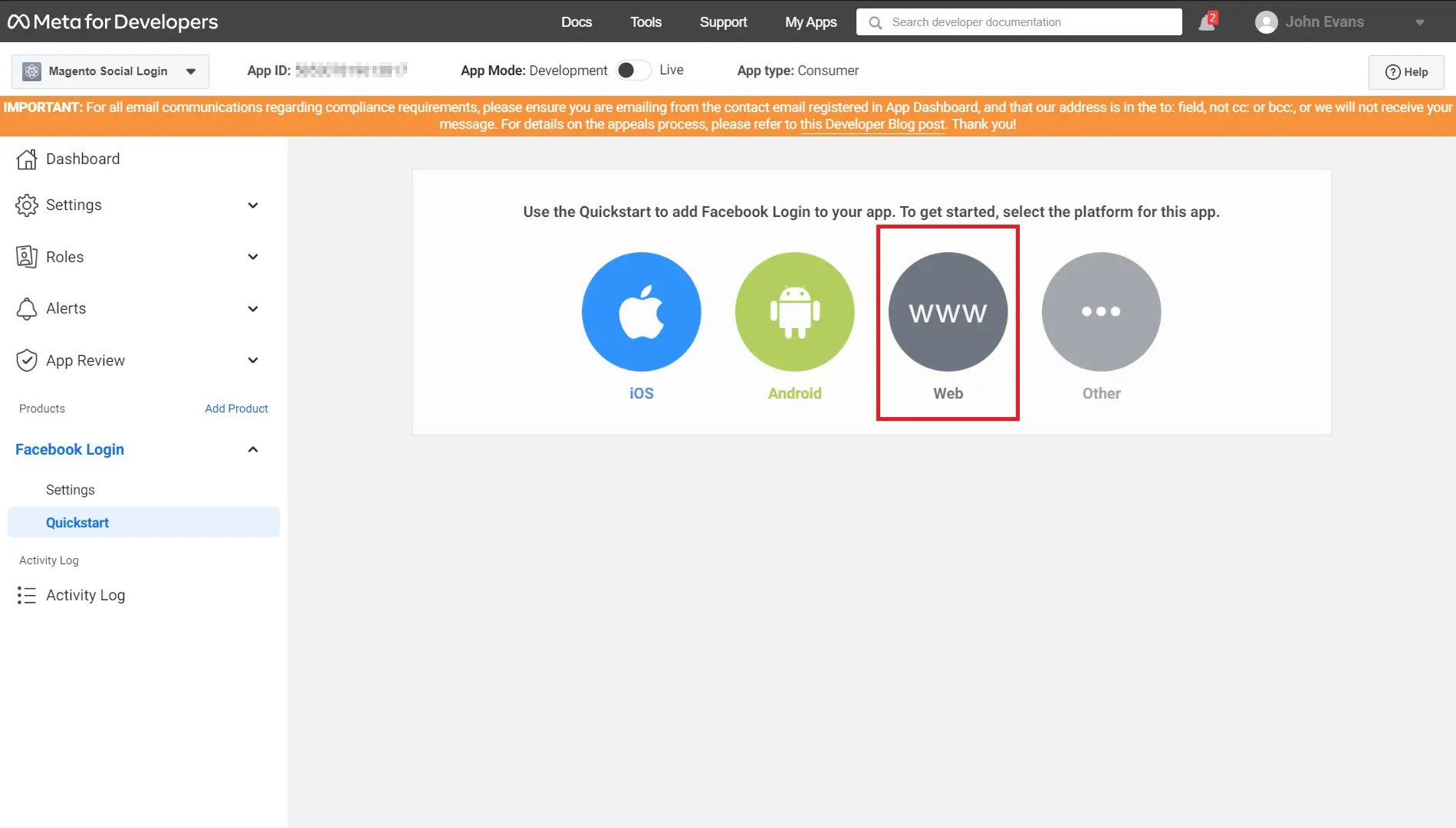Image resolution: width=1456 pixels, height=828 pixels.
Task: Select the Dashboard sidebar icon
Action: (26, 159)
